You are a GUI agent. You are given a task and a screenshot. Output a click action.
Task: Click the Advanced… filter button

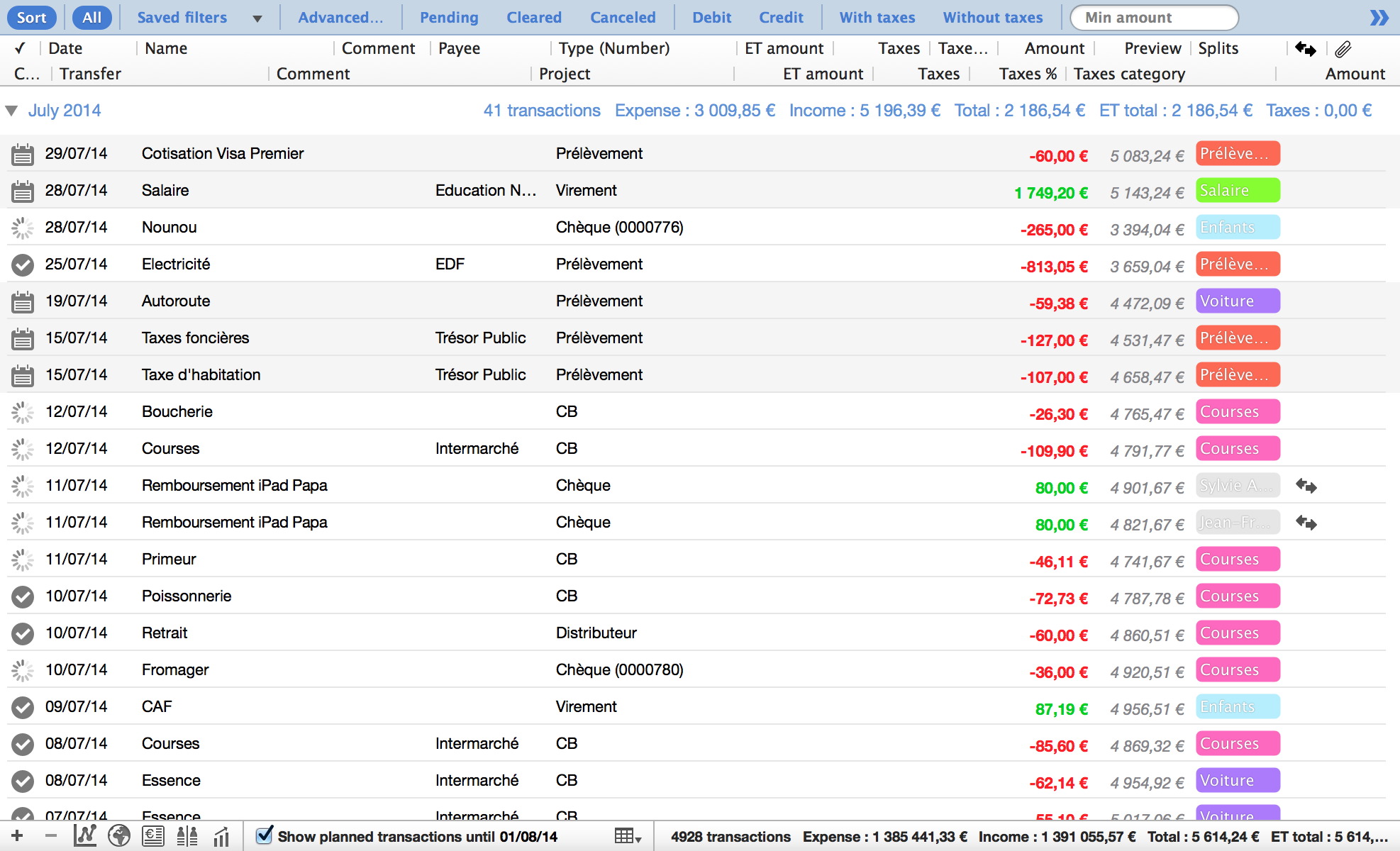point(340,18)
